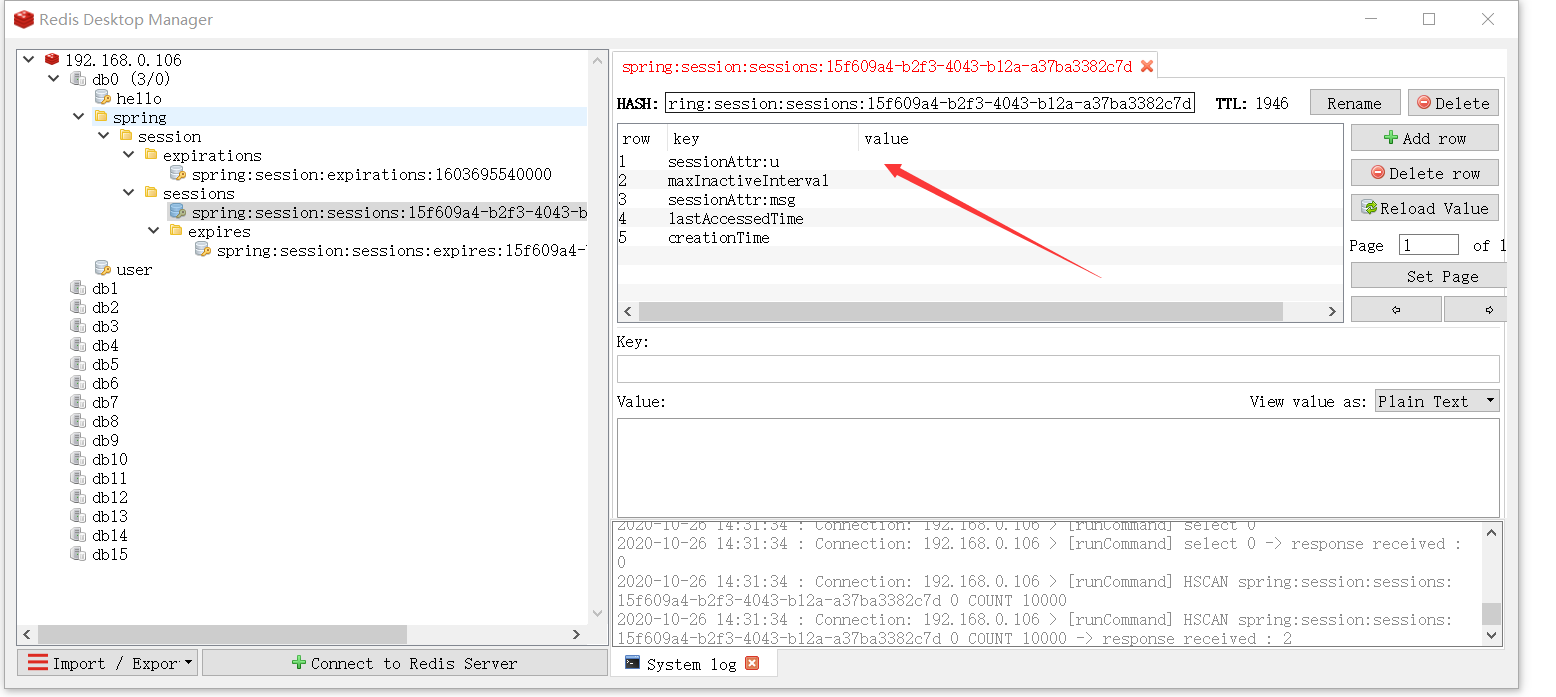Click Set Page button
Screen dimensions: 1556x697
point(1428,276)
